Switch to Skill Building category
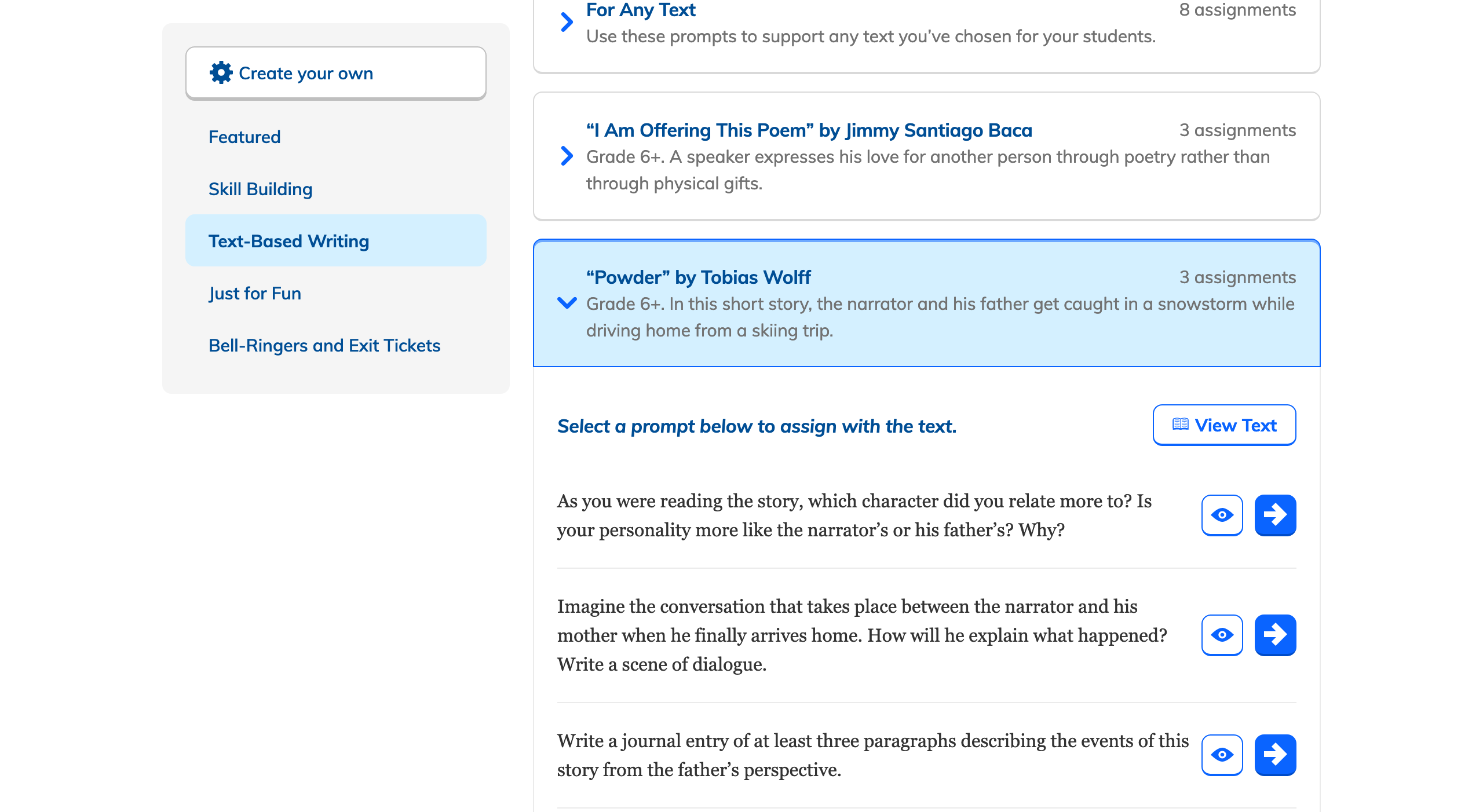This screenshot has width=1483, height=812. coord(260,189)
